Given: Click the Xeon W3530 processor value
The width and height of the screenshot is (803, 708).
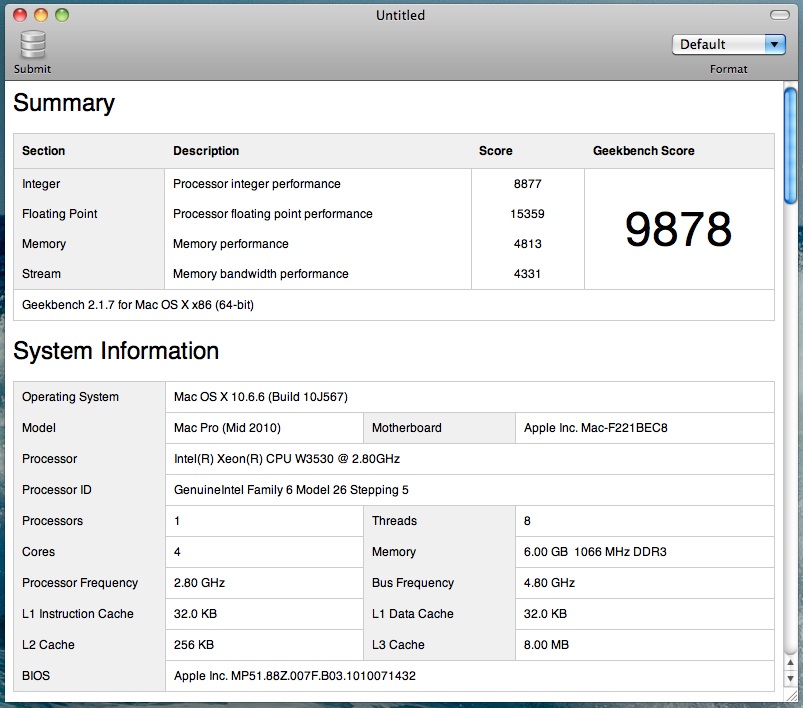Looking at the screenshot, I should click(287, 459).
